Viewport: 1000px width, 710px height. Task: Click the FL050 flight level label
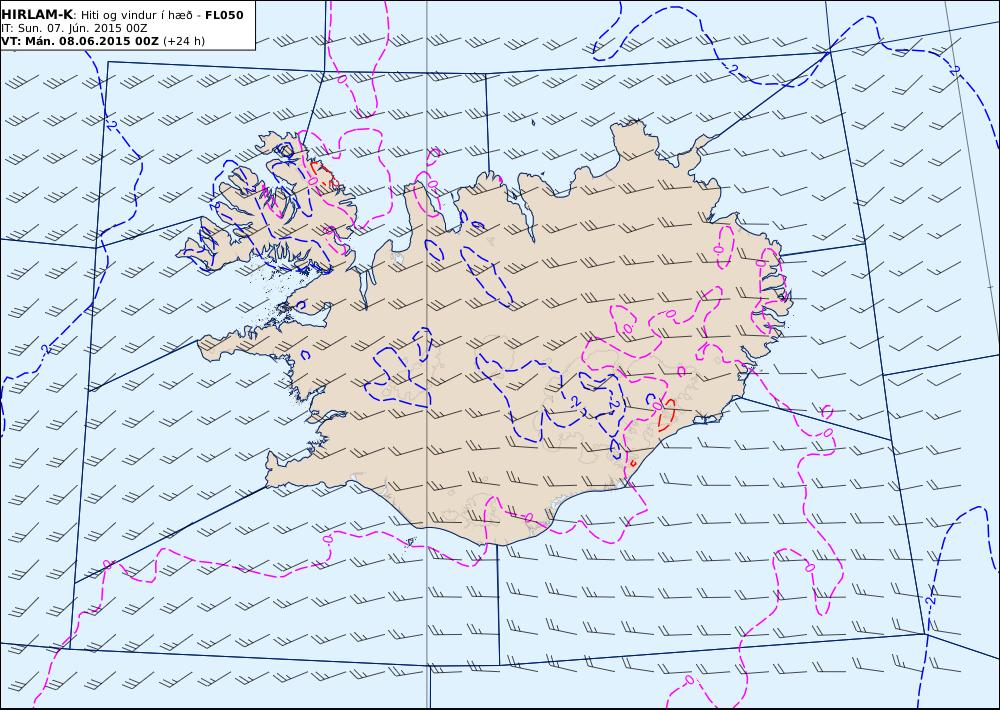pos(224,15)
